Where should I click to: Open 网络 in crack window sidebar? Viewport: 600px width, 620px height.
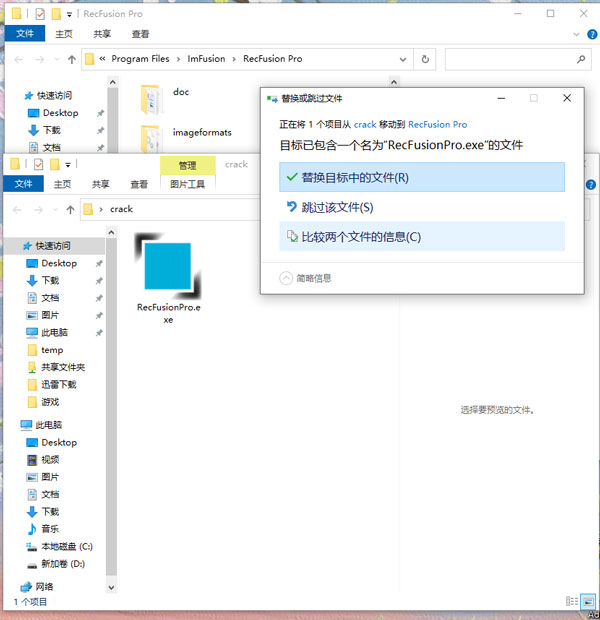point(44,587)
